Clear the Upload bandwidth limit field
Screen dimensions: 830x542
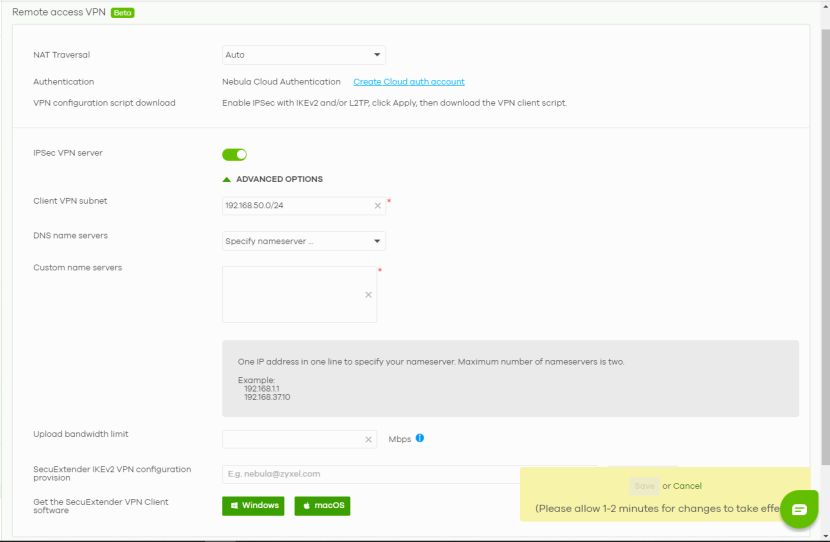point(368,439)
